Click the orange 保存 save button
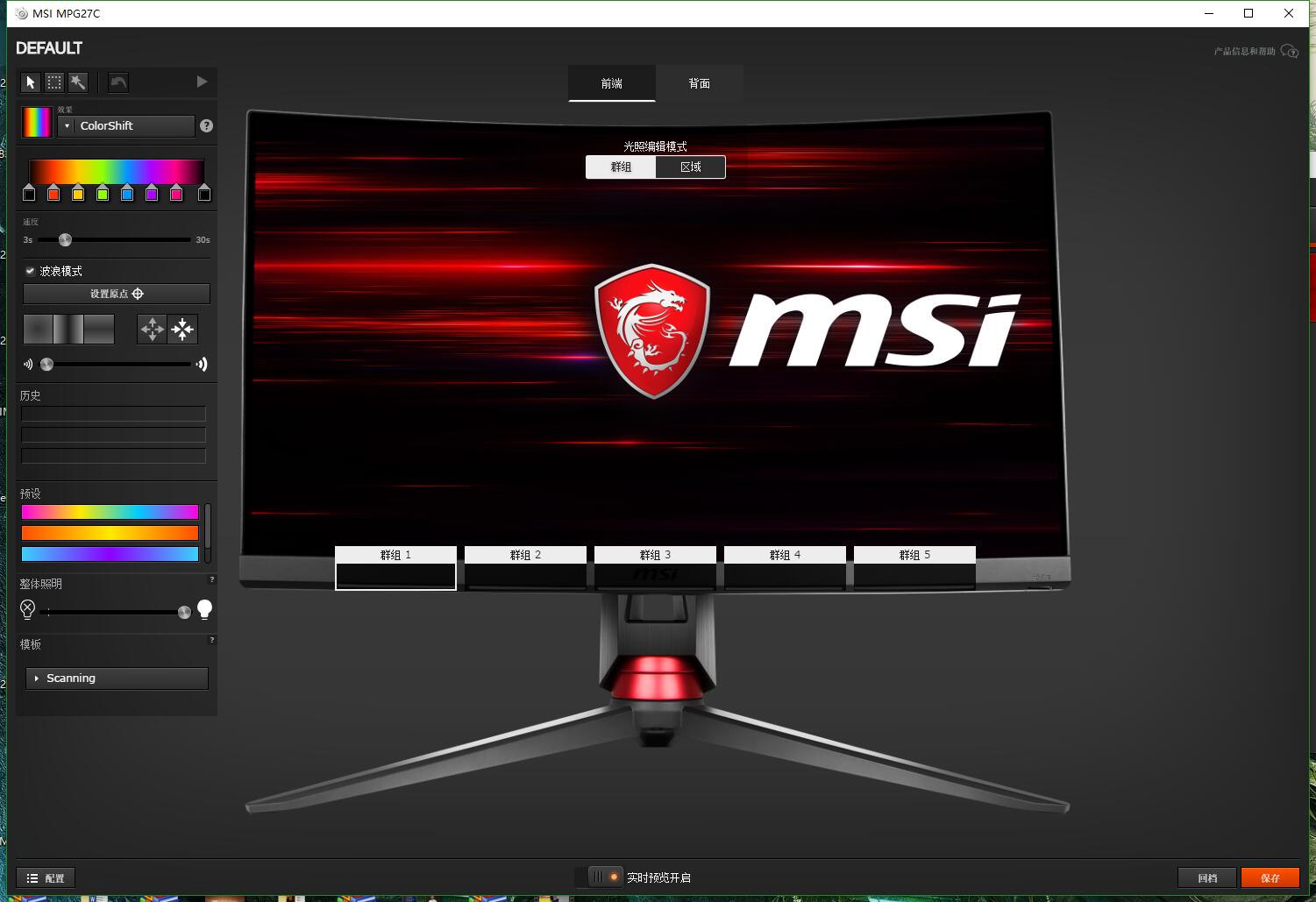Viewport: 1316px width, 902px height. point(1270,877)
